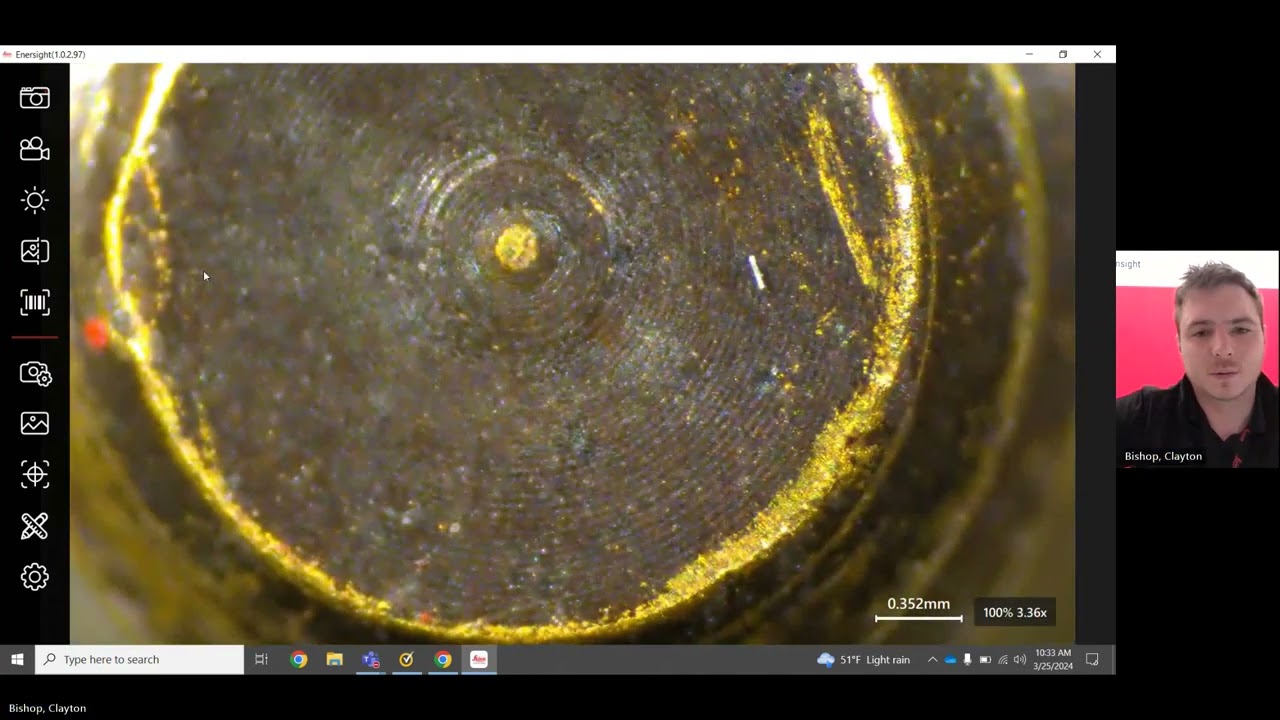
Task: Select the Enersight app taskbar icon
Action: [479, 659]
